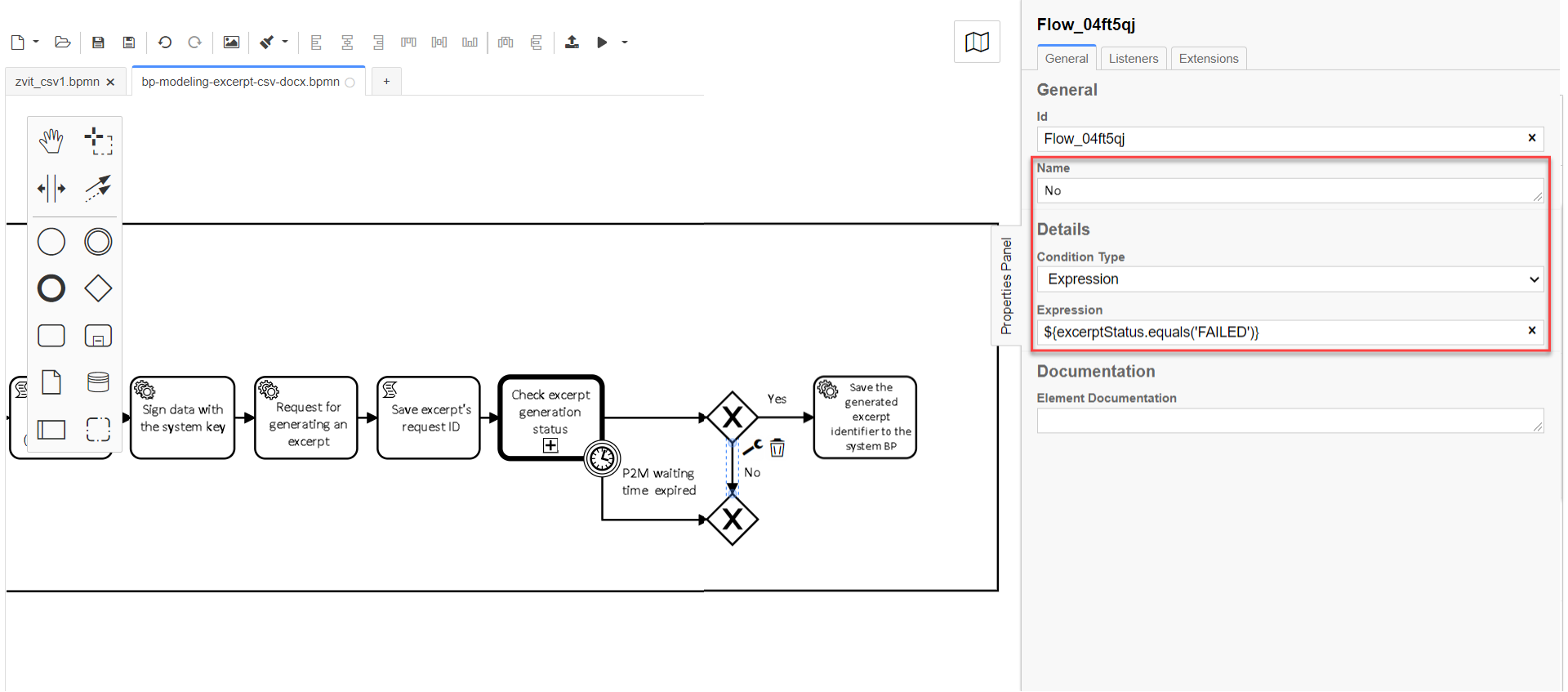This screenshot has width=1568, height=692.
Task: Delete the selected flow with trash icon
Action: (777, 448)
